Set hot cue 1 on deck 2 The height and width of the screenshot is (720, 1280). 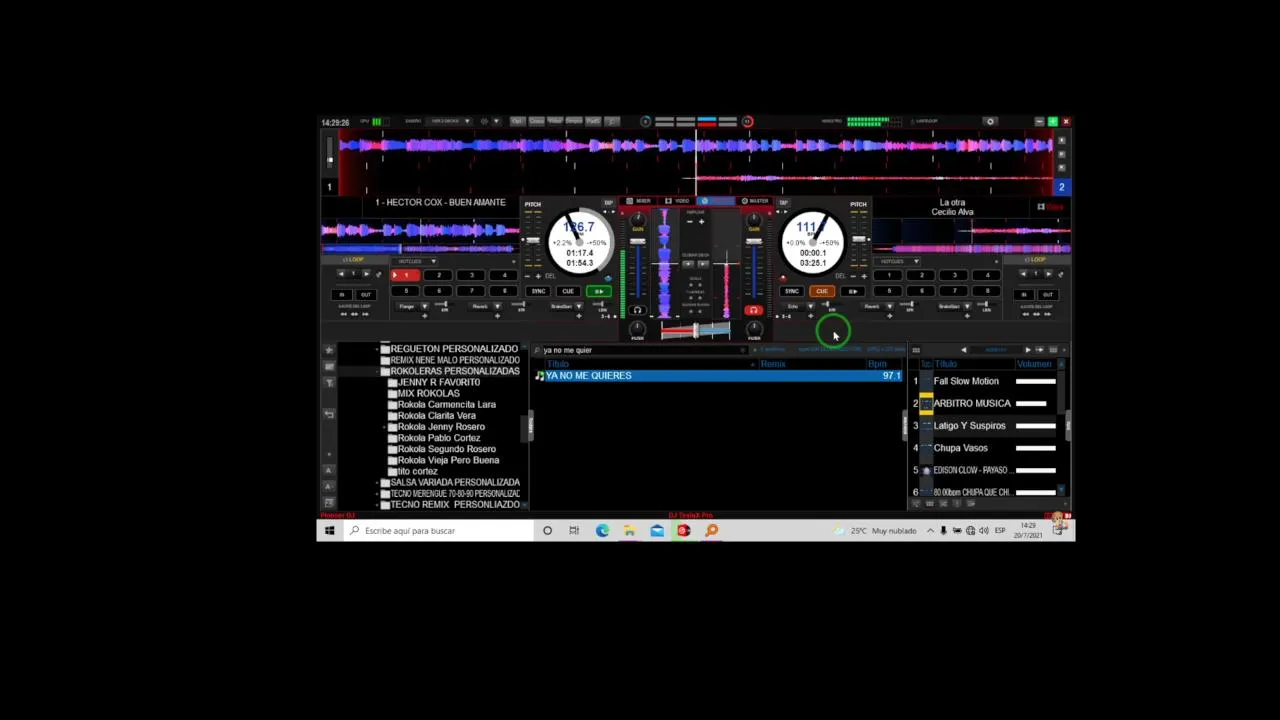pos(889,275)
